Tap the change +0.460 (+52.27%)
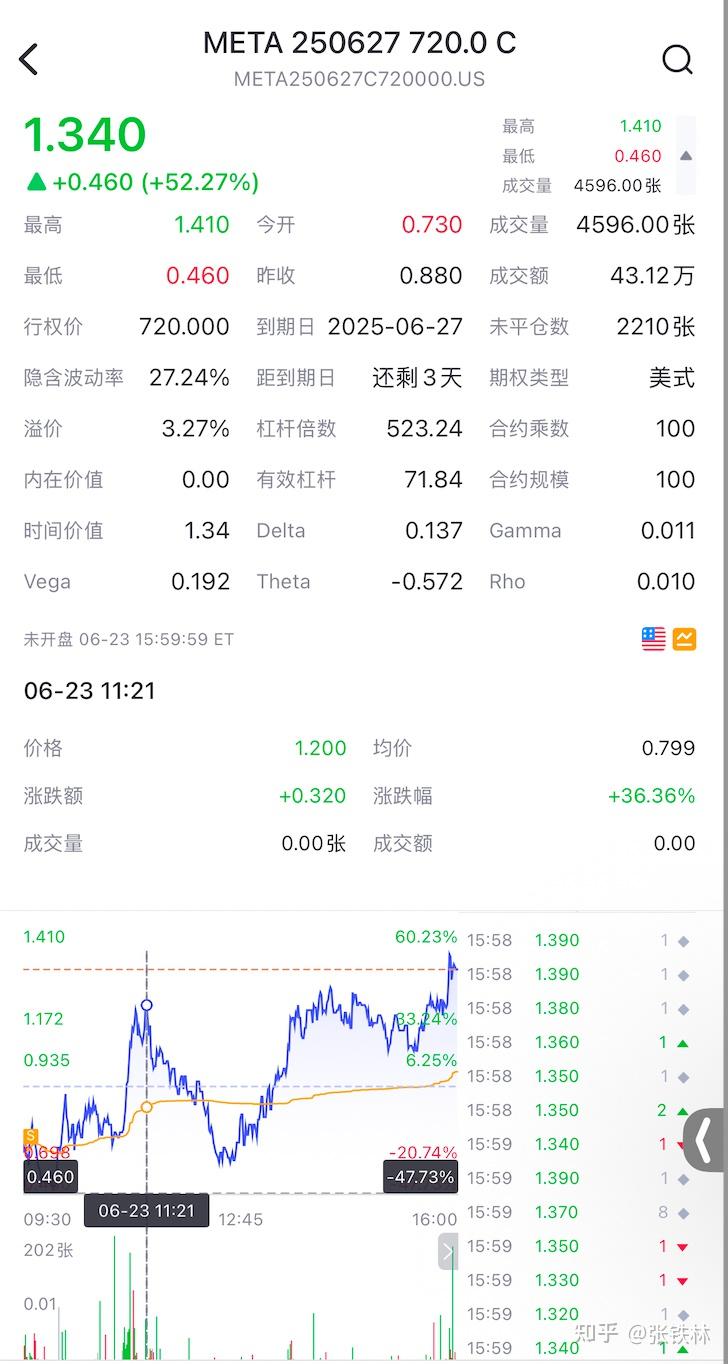The width and height of the screenshot is (728, 1364). pos(141,182)
